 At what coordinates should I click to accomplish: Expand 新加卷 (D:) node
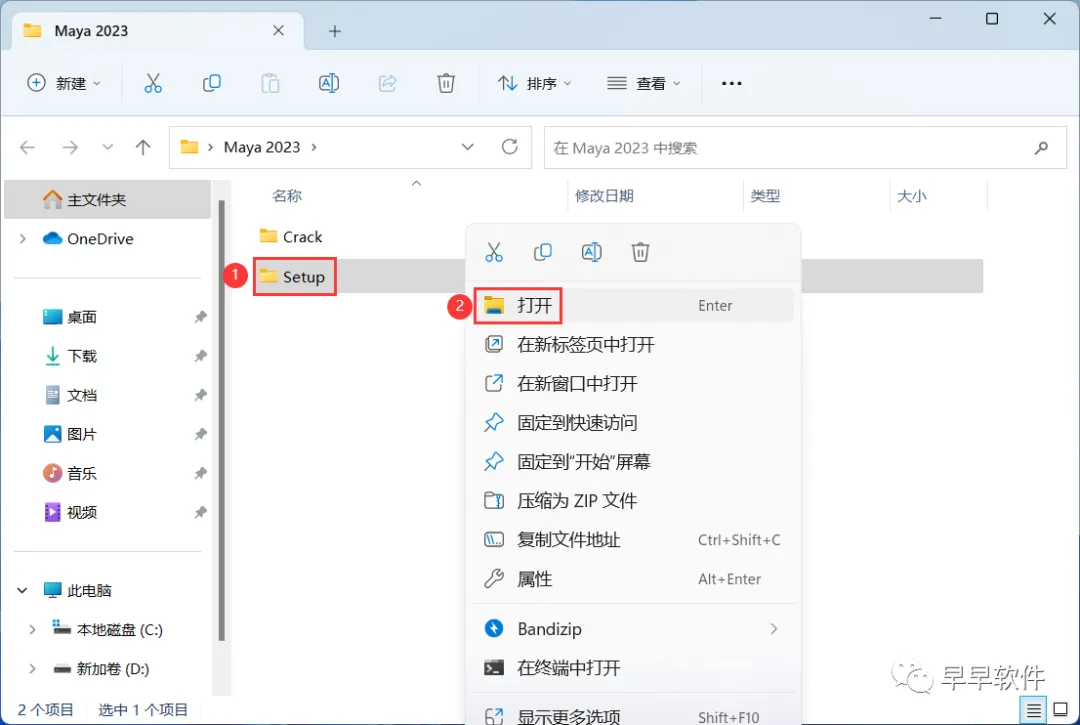(x=32, y=669)
